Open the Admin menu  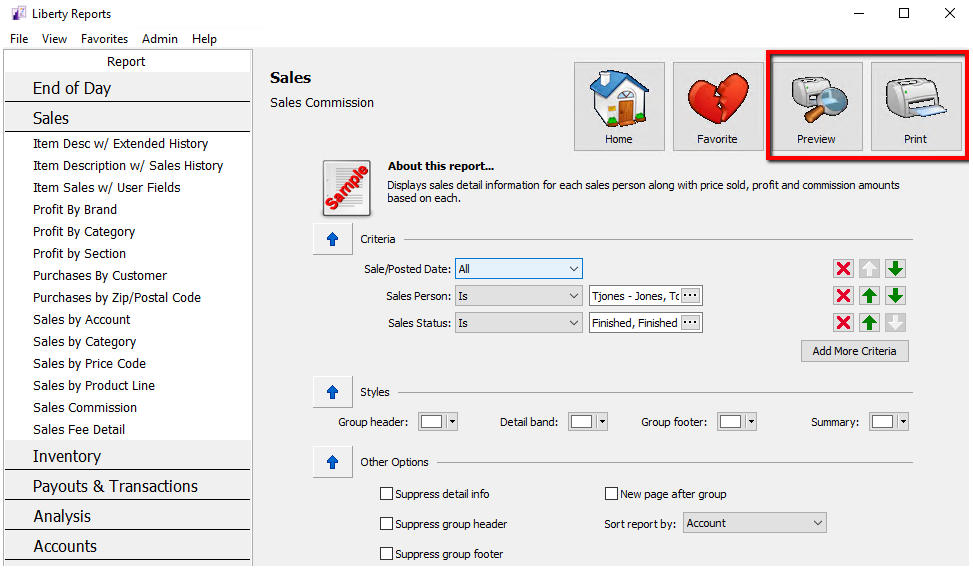pos(159,38)
